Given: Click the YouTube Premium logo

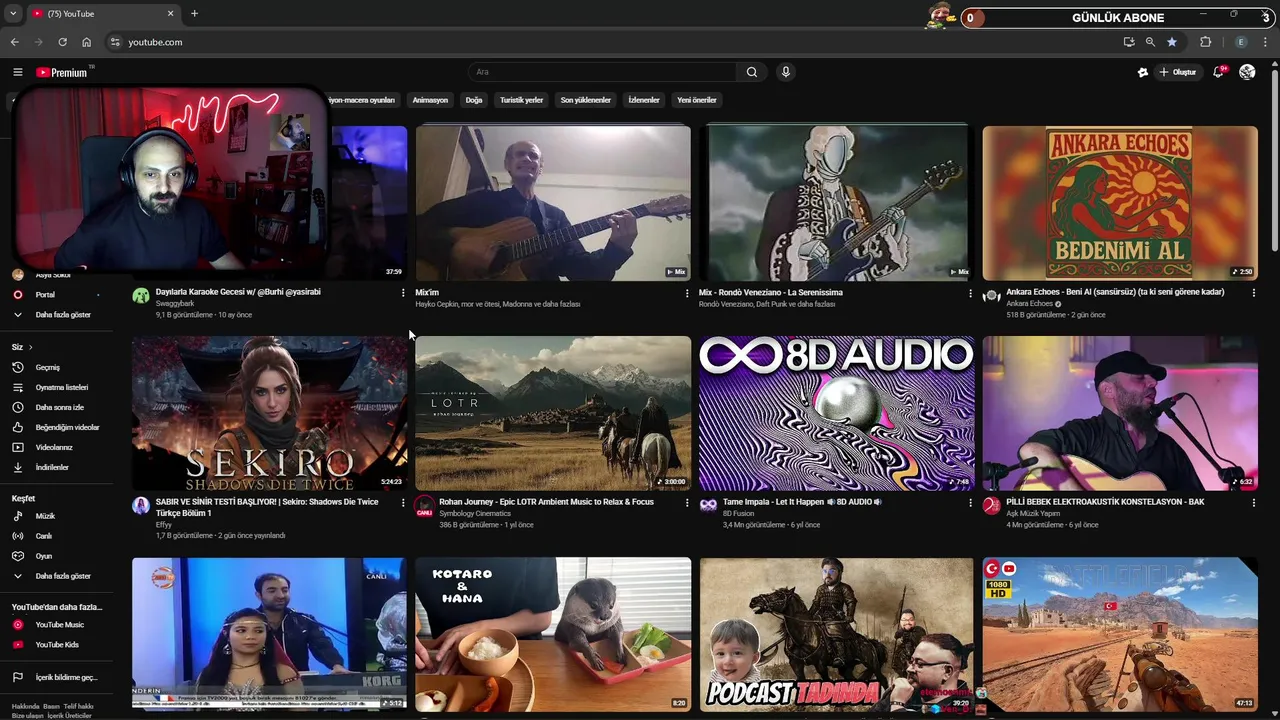Looking at the screenshot, I should coord(62,72).
